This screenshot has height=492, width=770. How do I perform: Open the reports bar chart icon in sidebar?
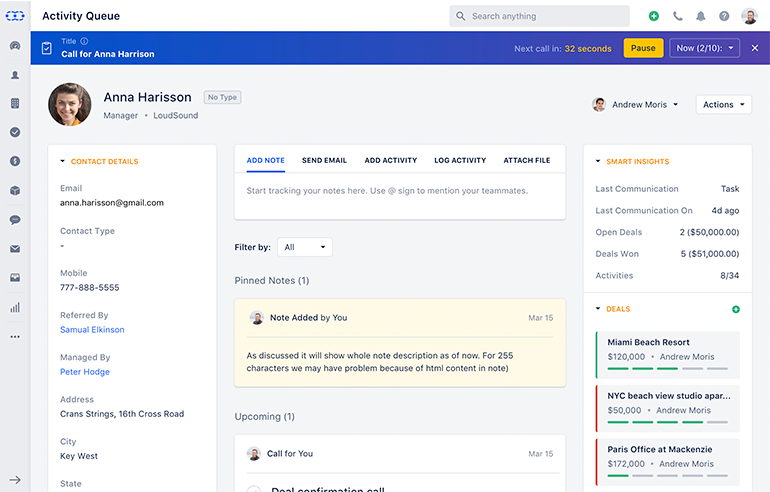tap(15, 308)
